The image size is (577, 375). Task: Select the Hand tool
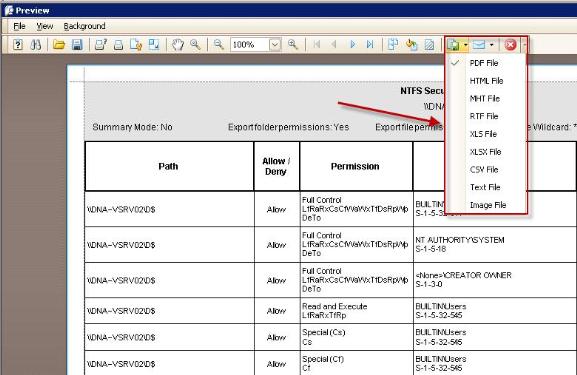pyautogui.click(x=178, y=45)
